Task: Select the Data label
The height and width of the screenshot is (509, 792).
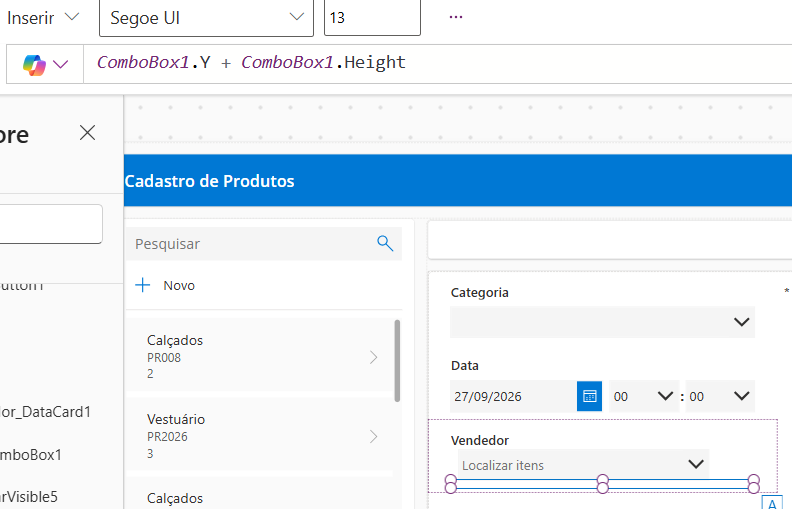Action: [x=465, y=366]
